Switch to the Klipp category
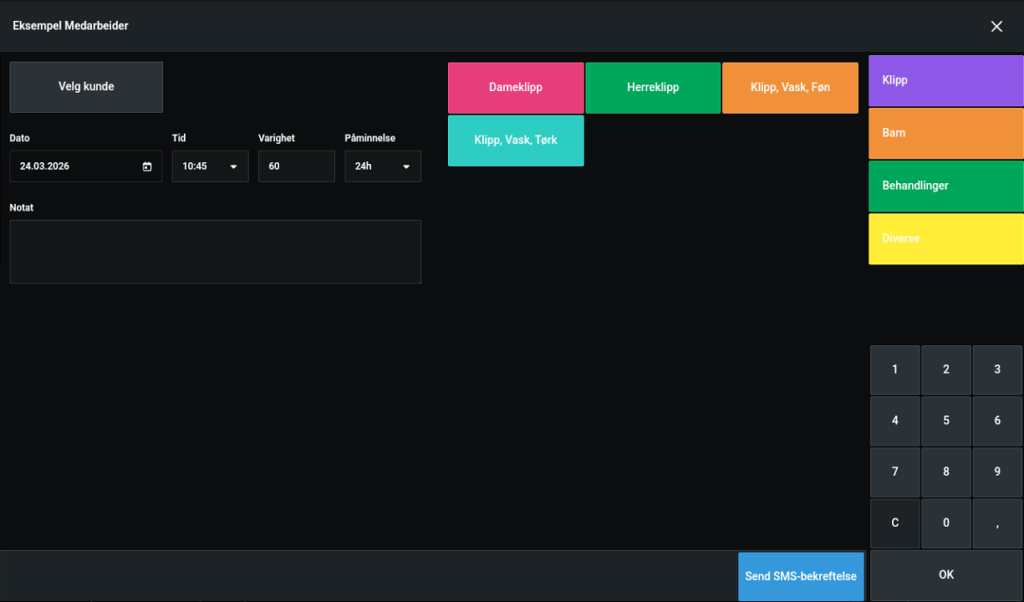This screenshot has height=602, width=1024. 946,80
